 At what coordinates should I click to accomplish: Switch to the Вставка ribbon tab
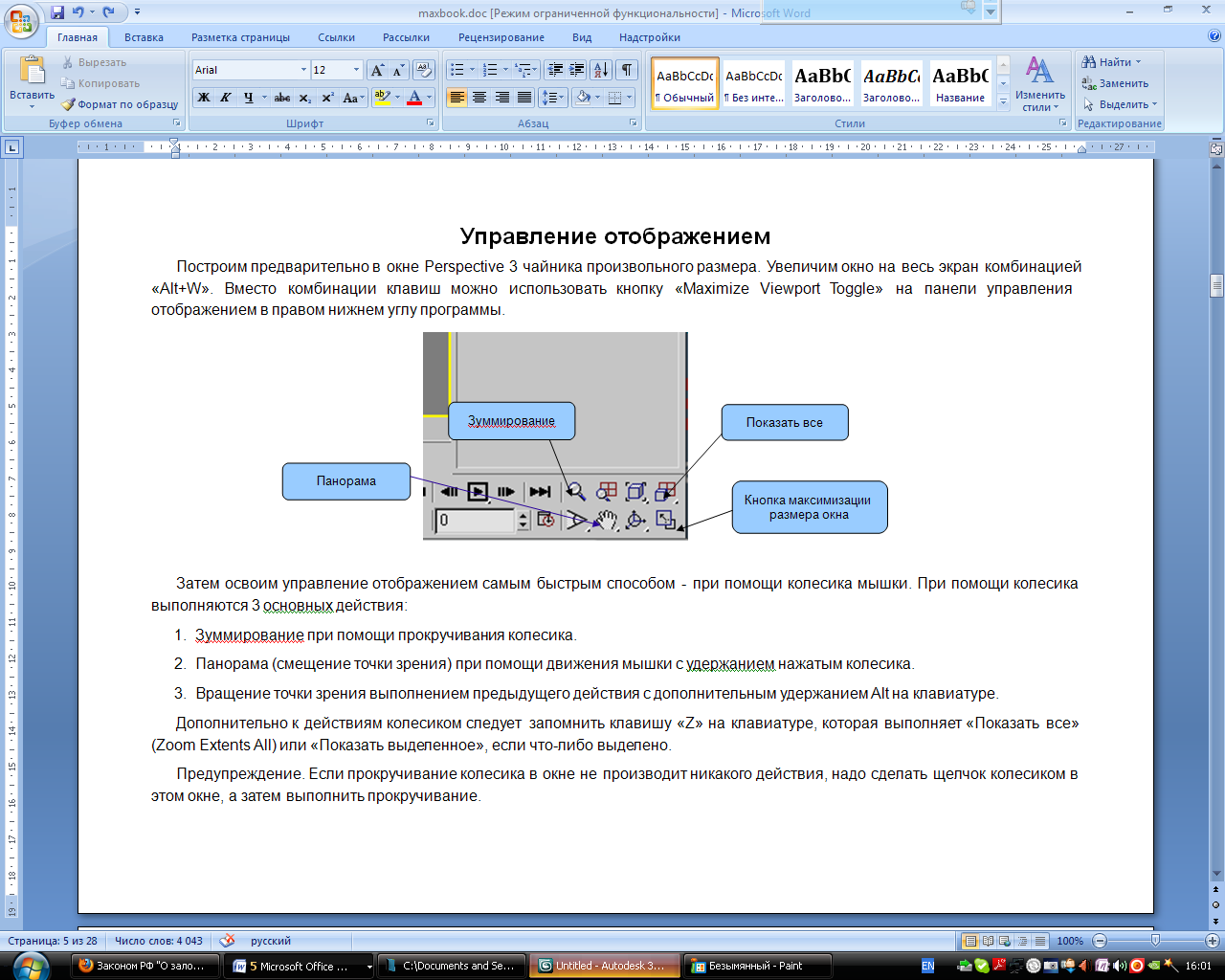coord(144,37)
